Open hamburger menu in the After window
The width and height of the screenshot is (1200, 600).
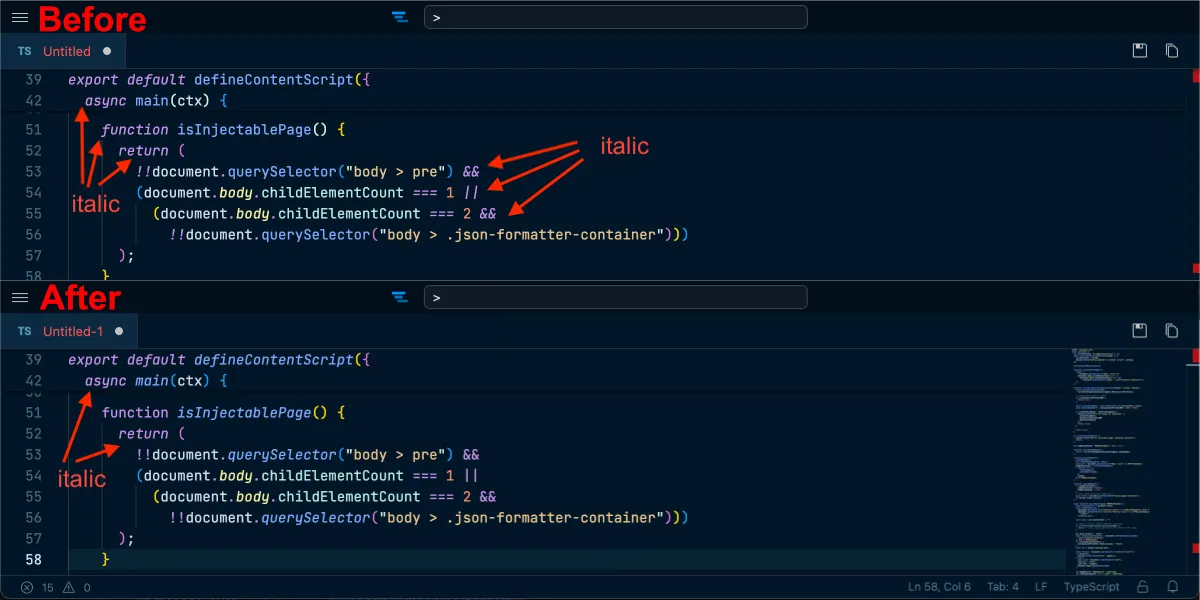click(19, 297)
